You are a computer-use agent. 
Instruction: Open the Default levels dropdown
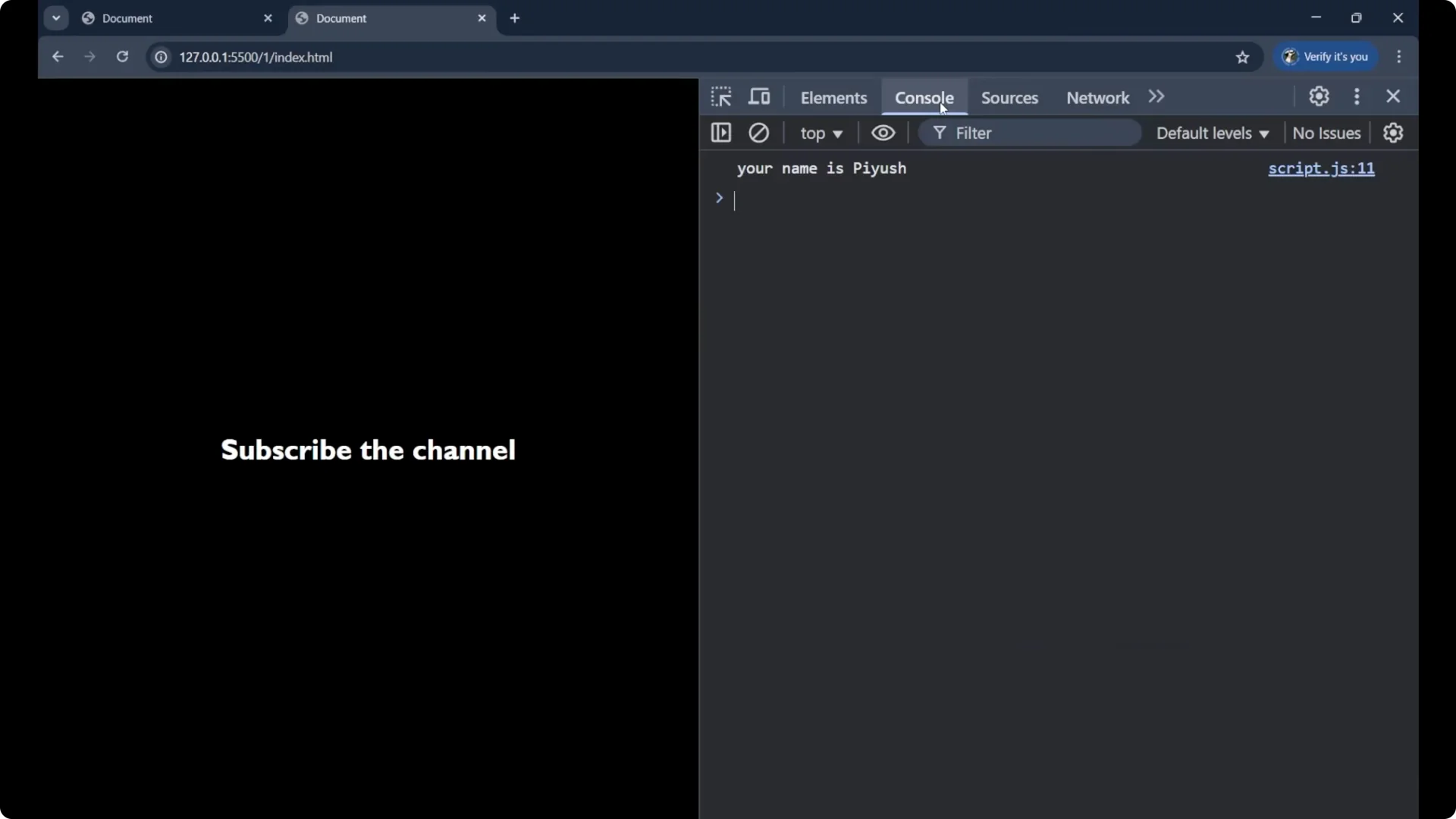point(1212,133)
